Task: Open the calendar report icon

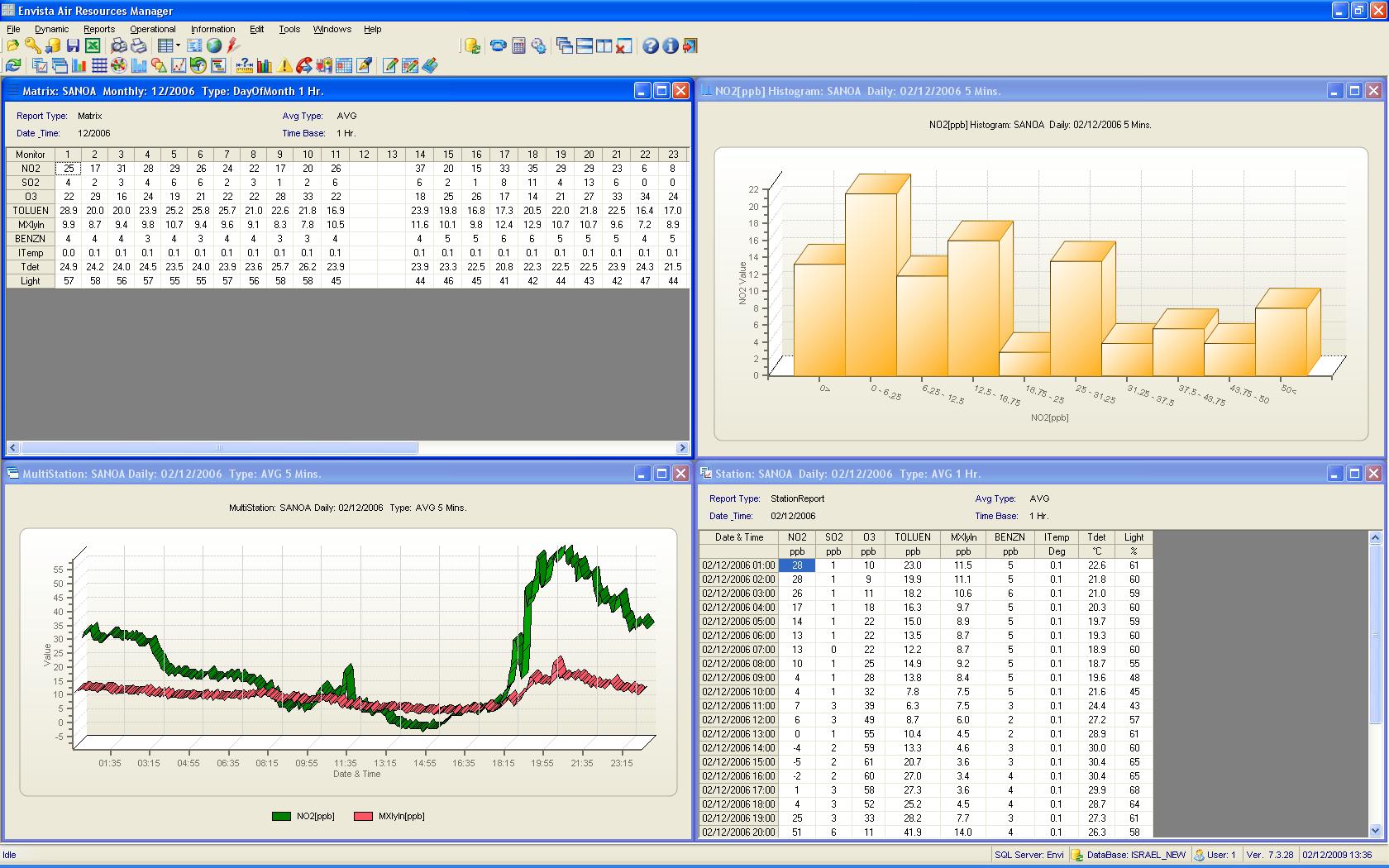Action: click(x=344, y=65)
